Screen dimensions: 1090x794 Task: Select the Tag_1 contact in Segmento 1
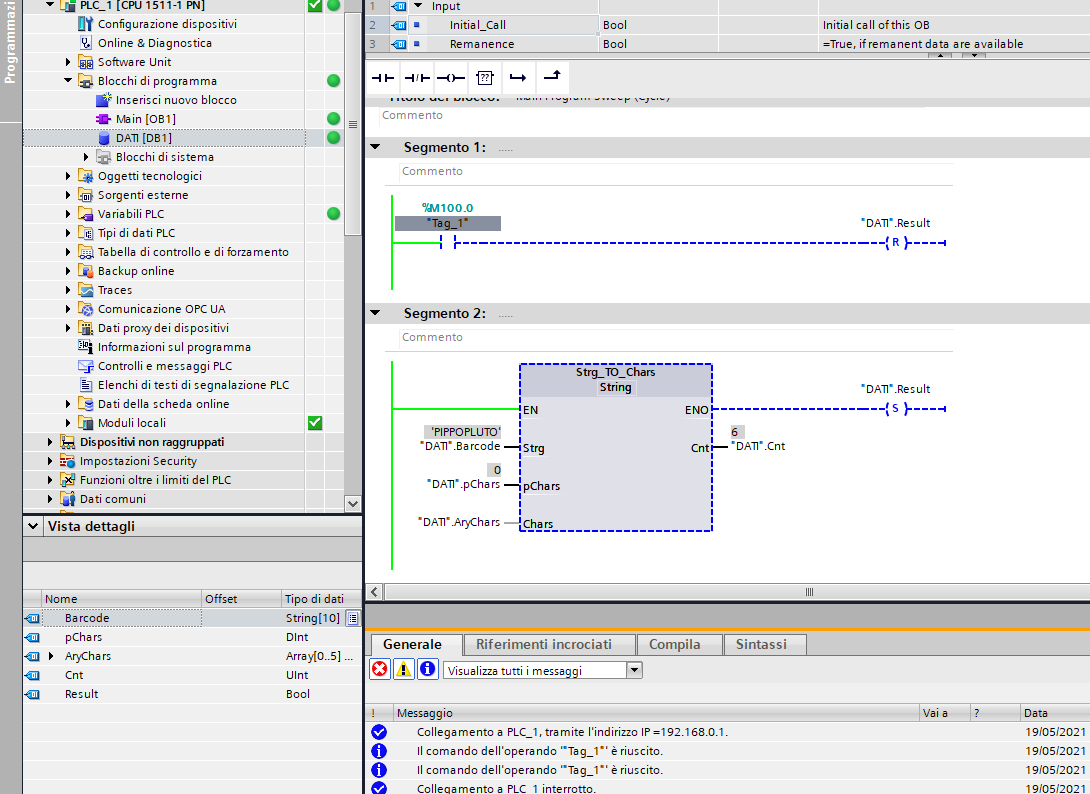coord(448,242)
